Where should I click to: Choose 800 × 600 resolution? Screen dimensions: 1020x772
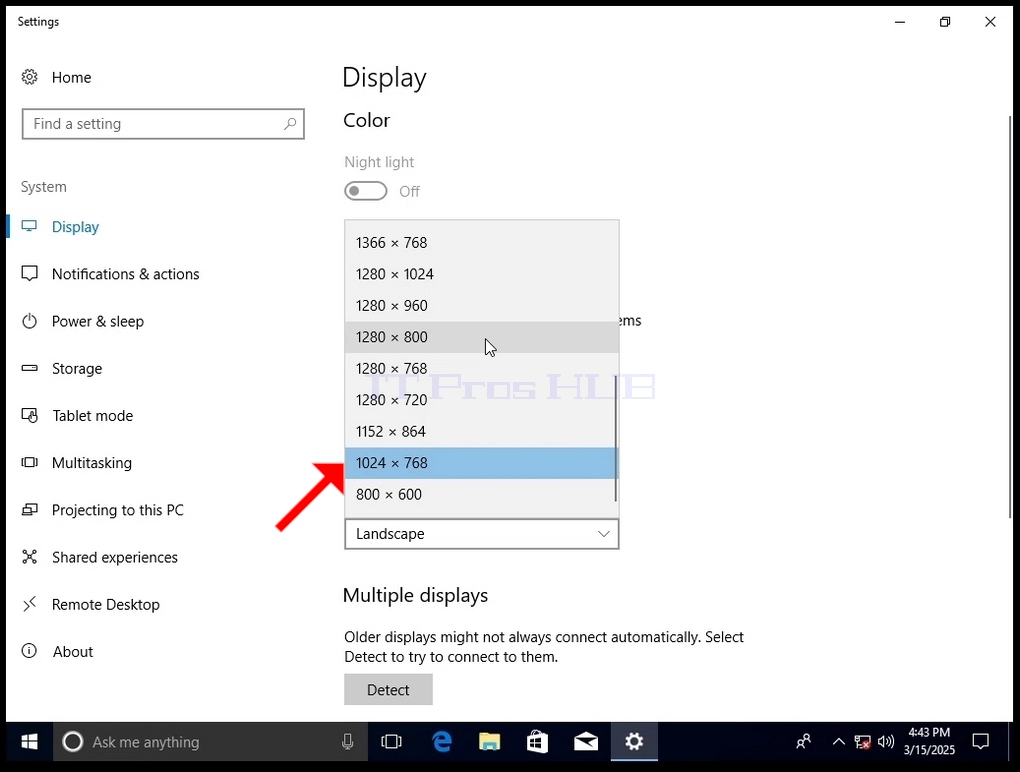[481, 494]
